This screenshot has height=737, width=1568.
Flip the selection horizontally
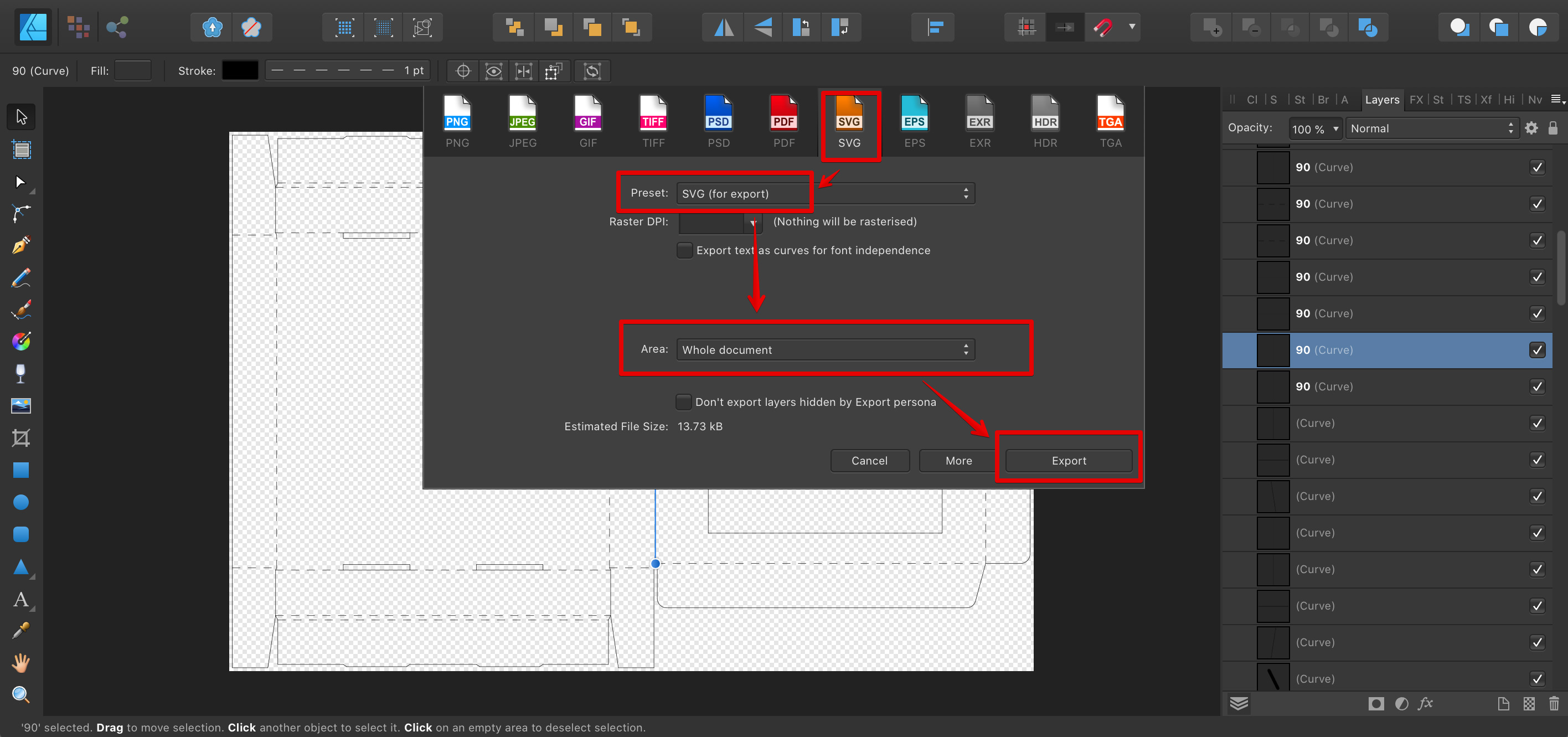(x=723, y=27)
